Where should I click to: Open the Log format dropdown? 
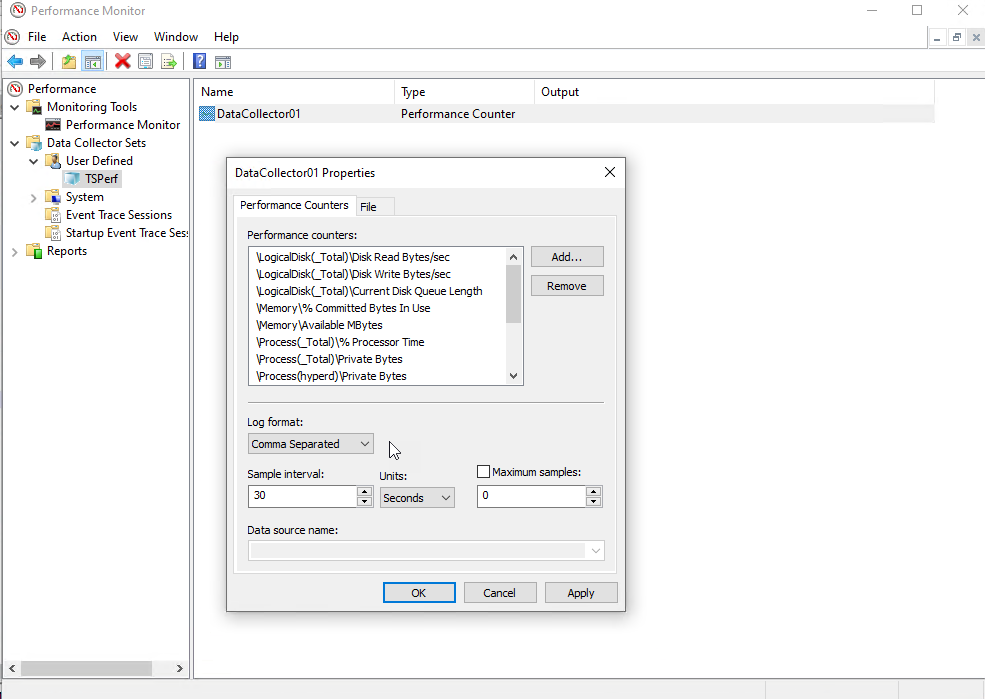pyautogui.click(x=310, y=443)
